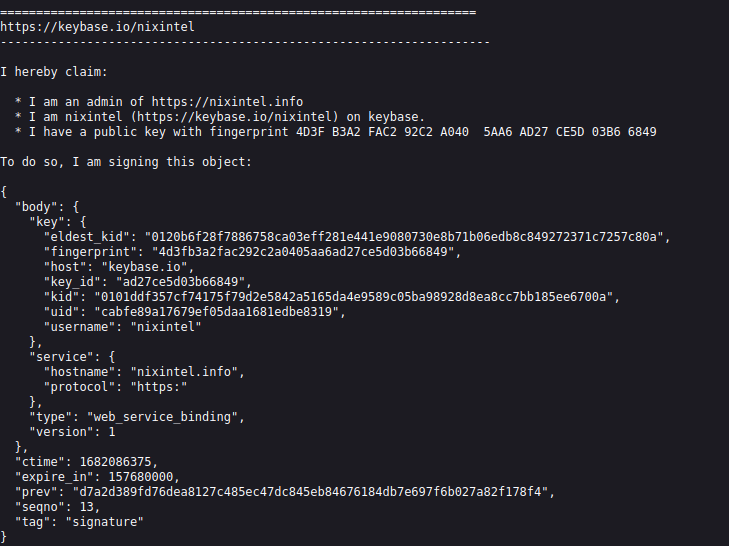The image size is (729, 546).
Task: Click the "keybase.io" host value
Action: click(144, 267)
